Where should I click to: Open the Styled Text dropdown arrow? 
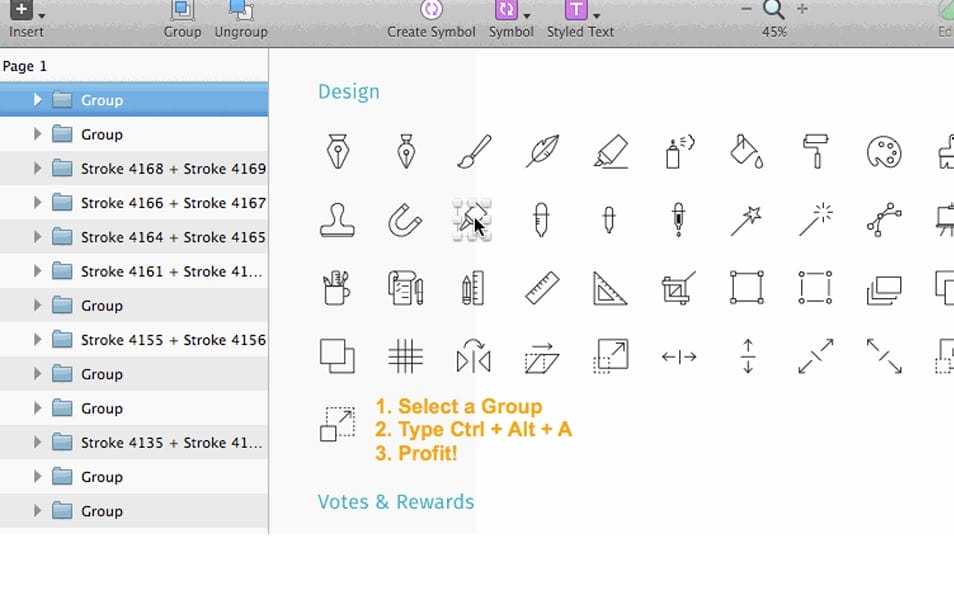tap(597, 16)
